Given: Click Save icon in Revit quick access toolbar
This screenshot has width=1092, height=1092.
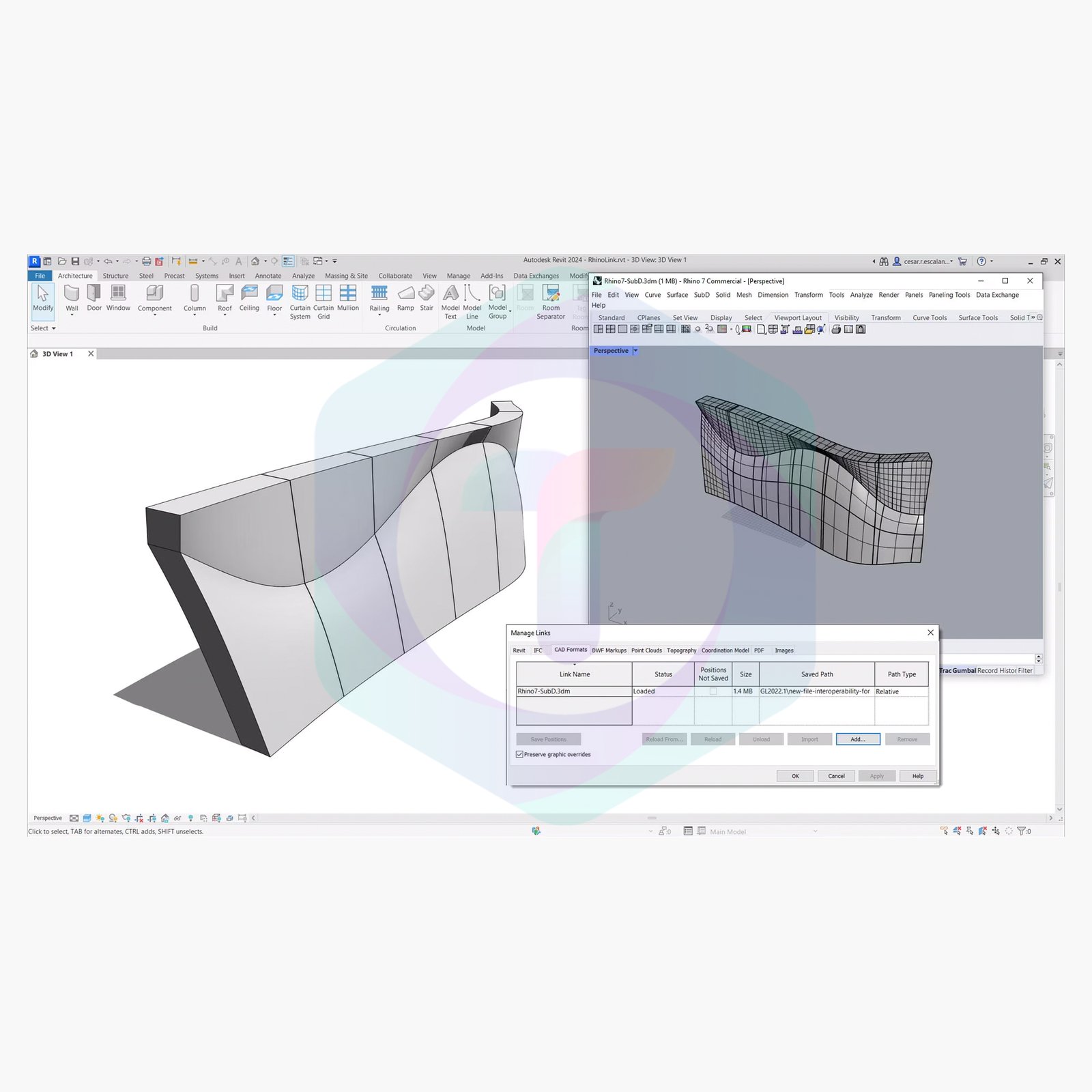Looking at the screenshot, I should pos(75,261).
